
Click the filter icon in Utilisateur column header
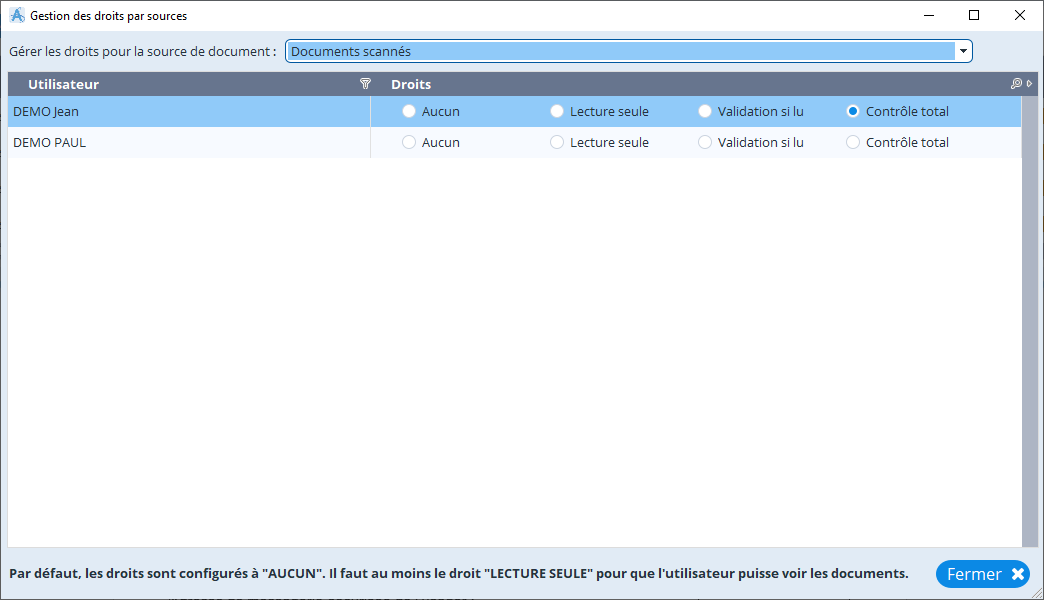[365, 84]
